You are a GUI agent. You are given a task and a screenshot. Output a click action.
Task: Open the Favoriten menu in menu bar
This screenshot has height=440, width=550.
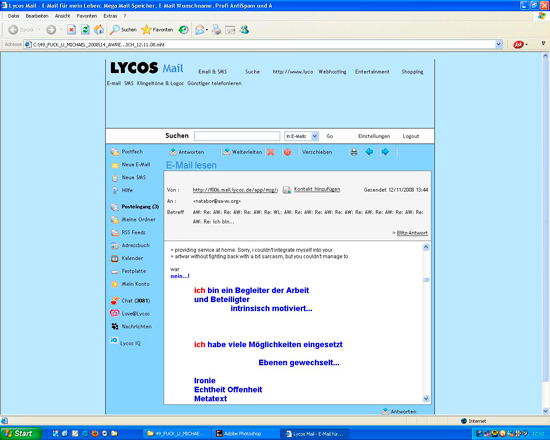[x=87, y=16]
